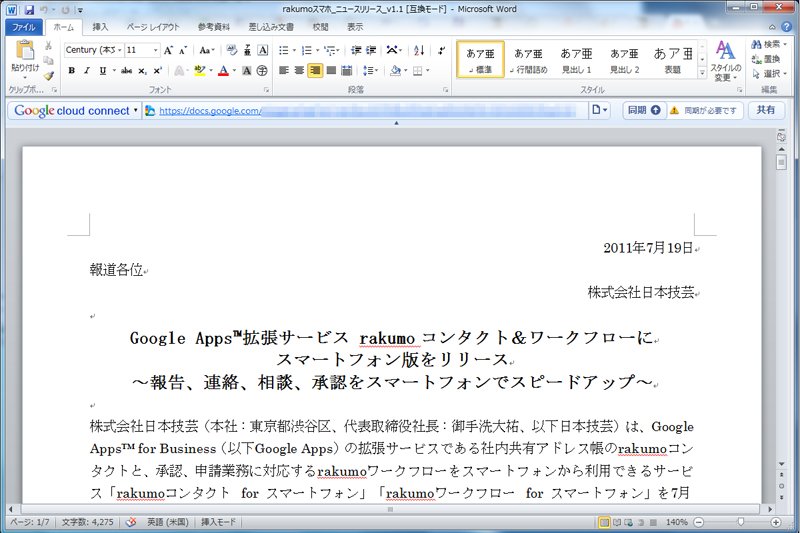
Task: Click the character shading (gray A) icon
Action: (247, 71)
